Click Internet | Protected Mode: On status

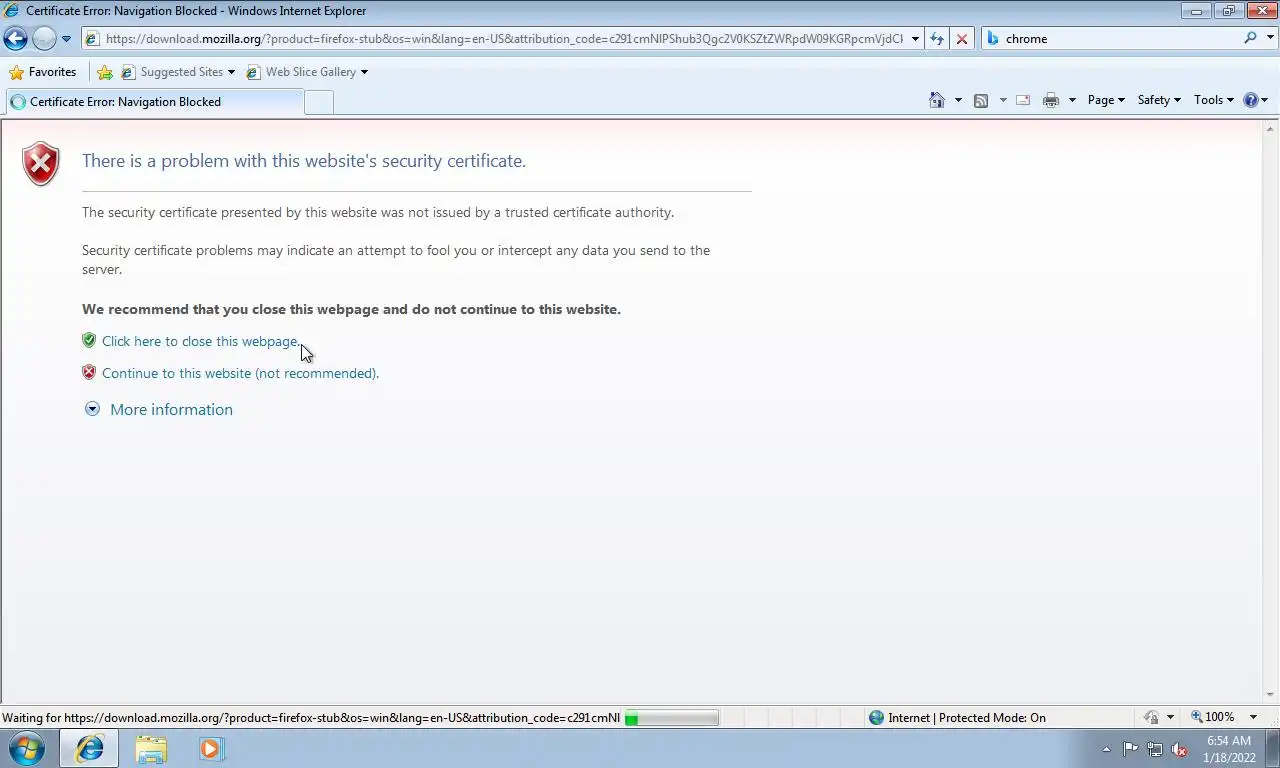[x=957, y=717]
